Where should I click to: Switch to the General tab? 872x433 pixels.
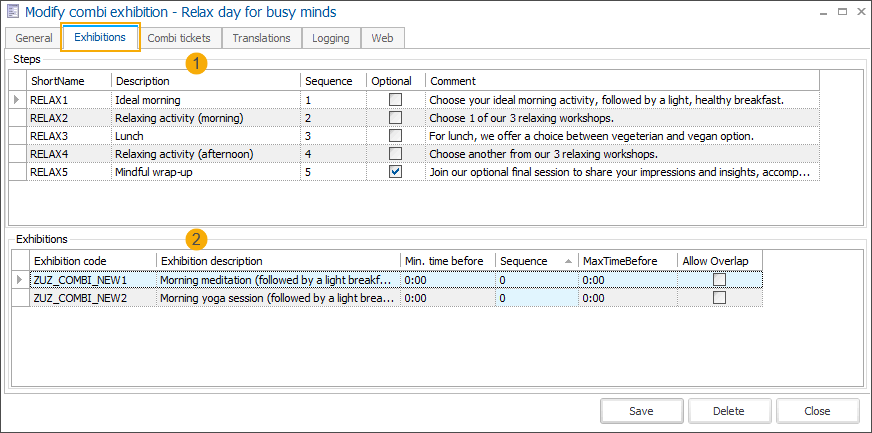pos(34,38)
